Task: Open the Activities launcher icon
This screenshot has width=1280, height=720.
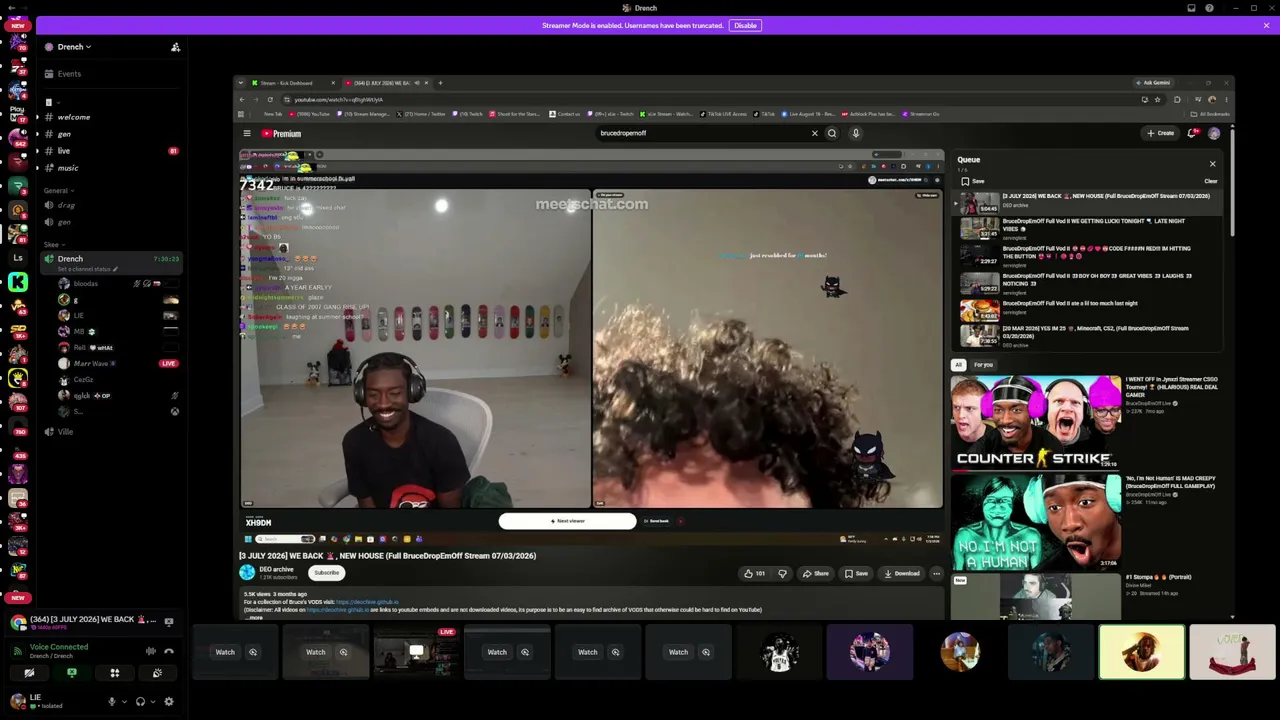Action: click(x=114, y=673)
